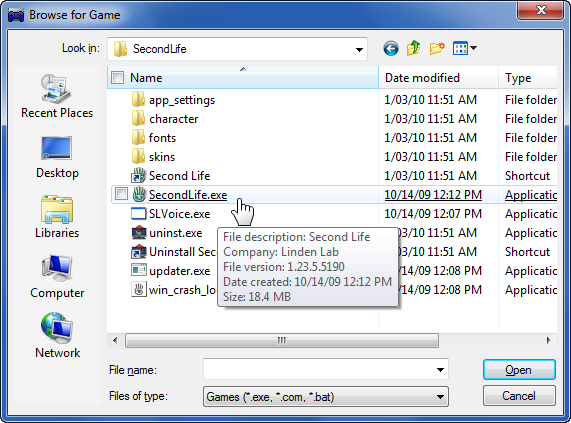Select the SecondLife.exe file name

coord(188,195)
